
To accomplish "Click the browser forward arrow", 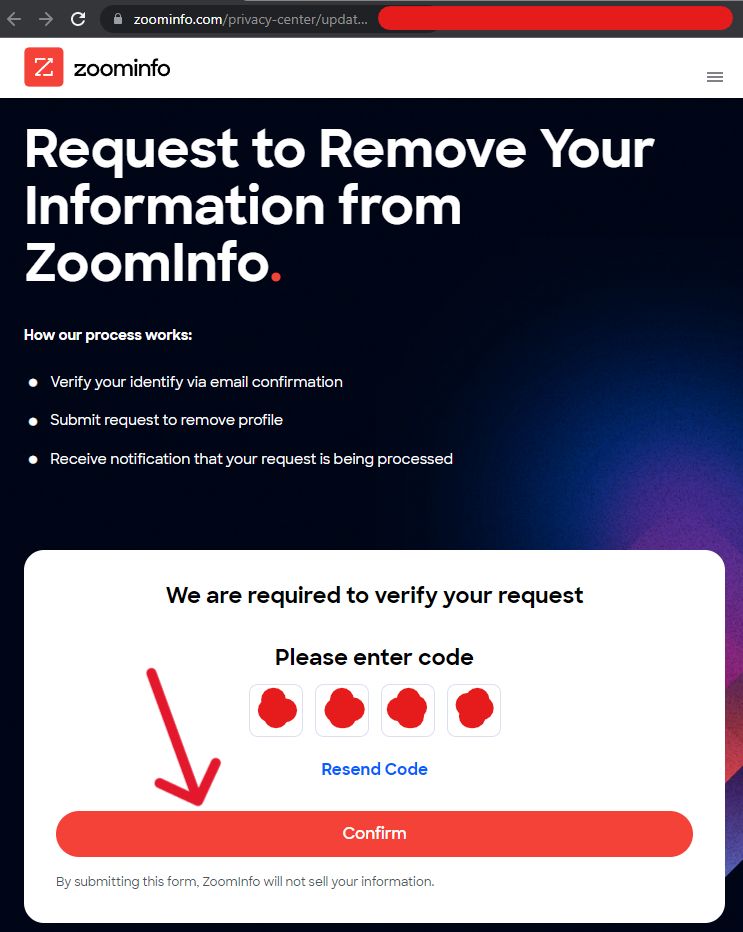I will pos(46,19).
